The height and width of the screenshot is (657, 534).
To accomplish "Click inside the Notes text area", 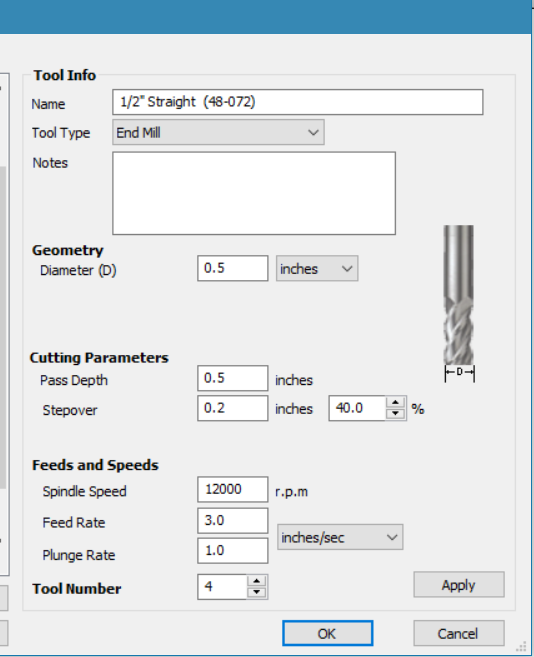I will click(254, 193).
